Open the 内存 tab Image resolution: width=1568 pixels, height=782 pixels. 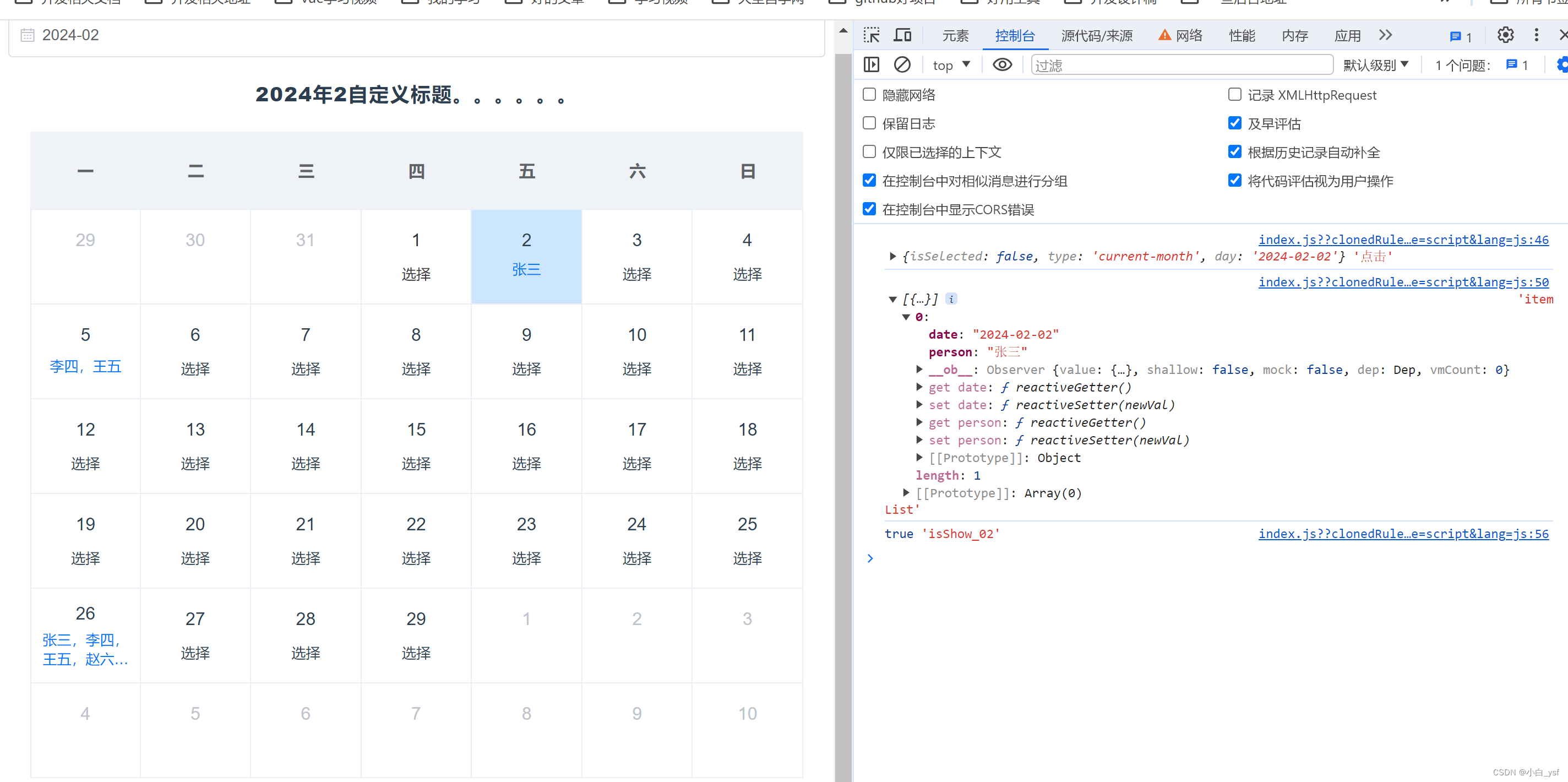[1295, 36]
